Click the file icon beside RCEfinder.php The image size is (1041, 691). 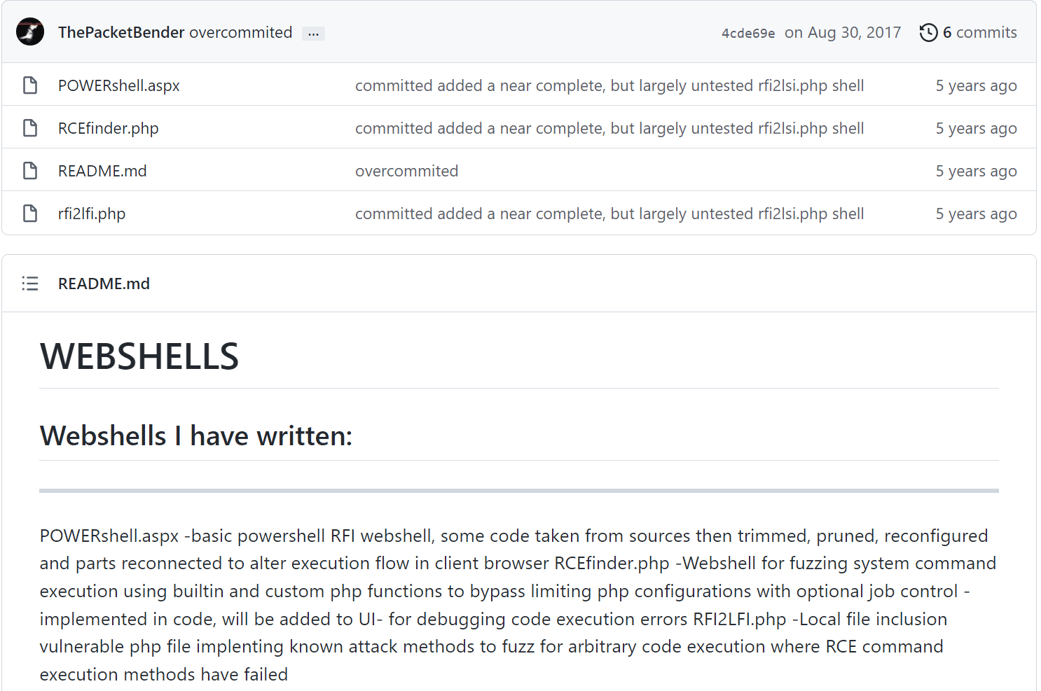click(28, 128)
